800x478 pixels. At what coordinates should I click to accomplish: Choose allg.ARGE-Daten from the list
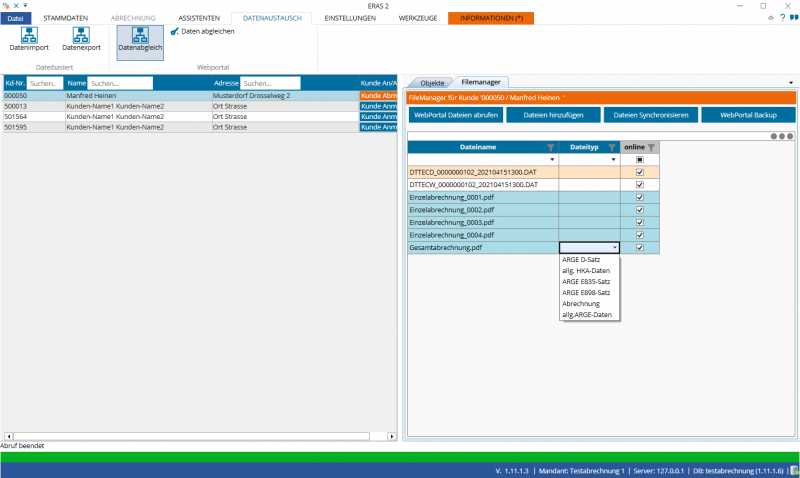[x=589, y=315]
